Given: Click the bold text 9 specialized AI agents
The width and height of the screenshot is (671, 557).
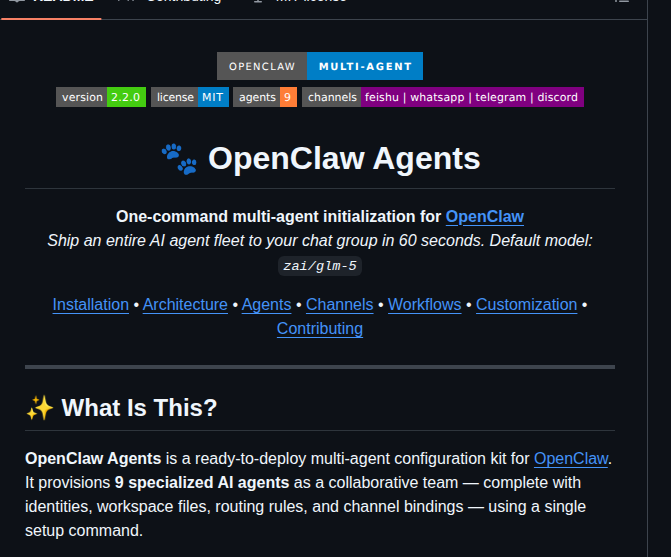Looking at the screenshot, I should coord(202,483).
